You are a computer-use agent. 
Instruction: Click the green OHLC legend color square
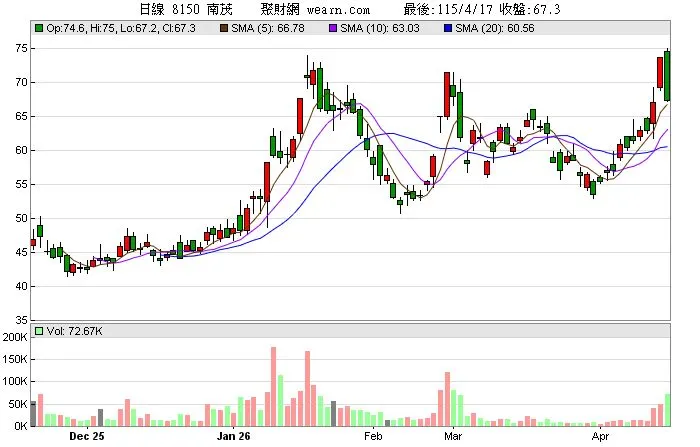click(x=39, y=28)
